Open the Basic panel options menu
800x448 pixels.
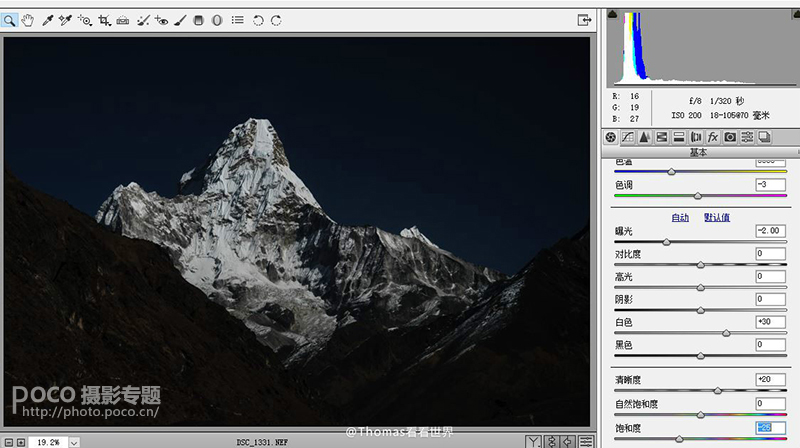point(796,152)
